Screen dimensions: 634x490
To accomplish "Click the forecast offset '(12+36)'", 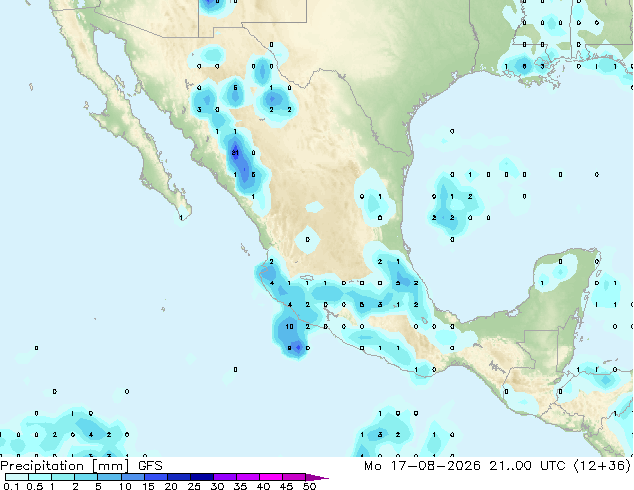I will coord(602,466).
